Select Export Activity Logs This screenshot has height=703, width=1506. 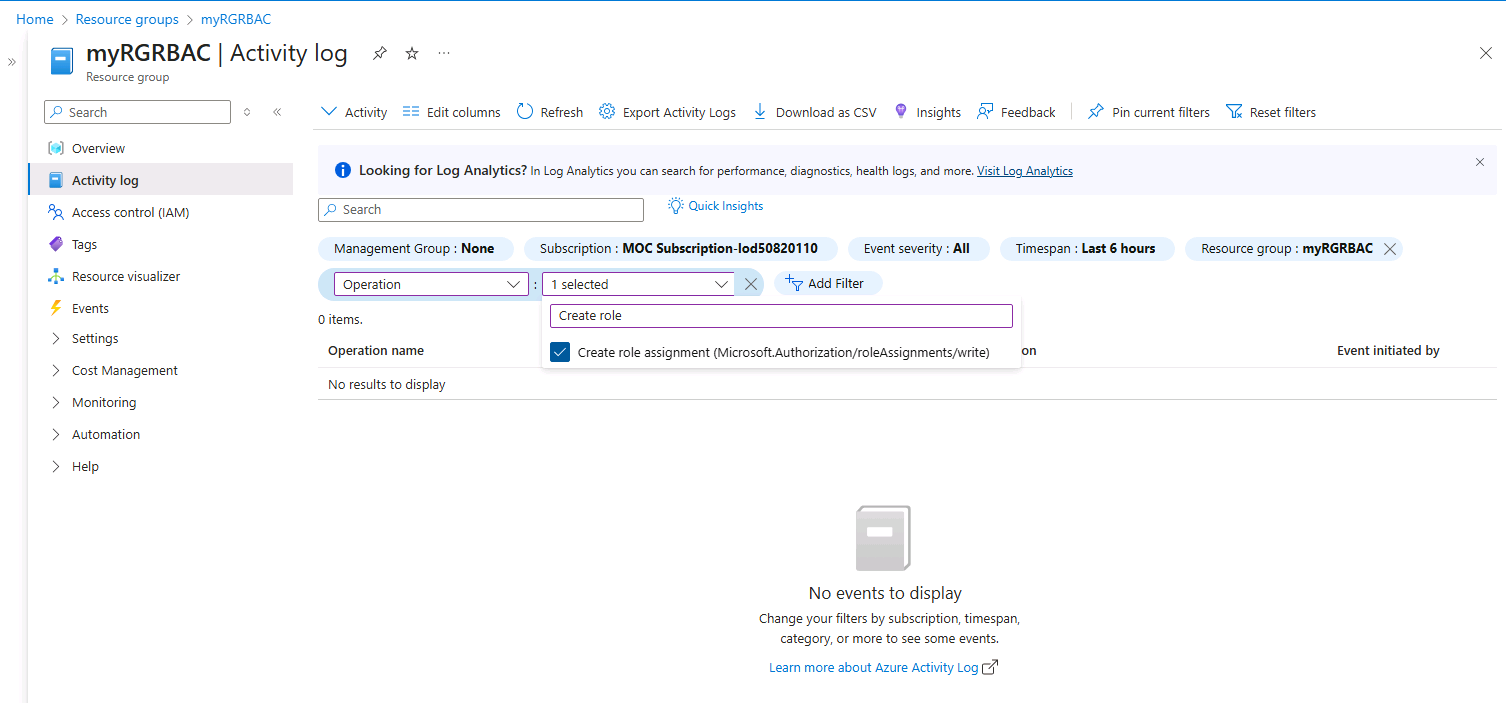pyautogui.click(x=667, y=111)
